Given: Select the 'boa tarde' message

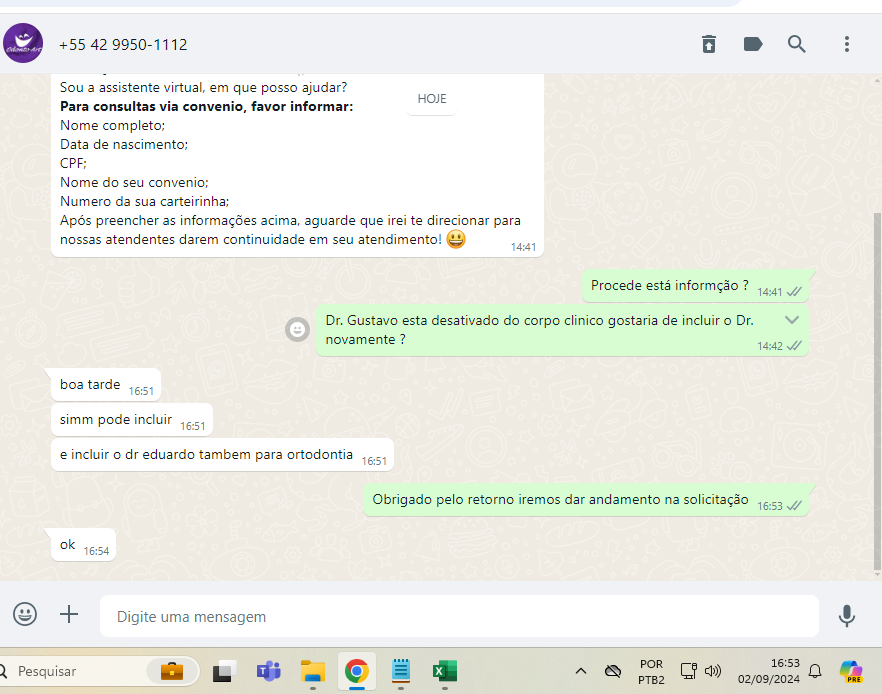Looking at the screenshot, I should [106, 385].
